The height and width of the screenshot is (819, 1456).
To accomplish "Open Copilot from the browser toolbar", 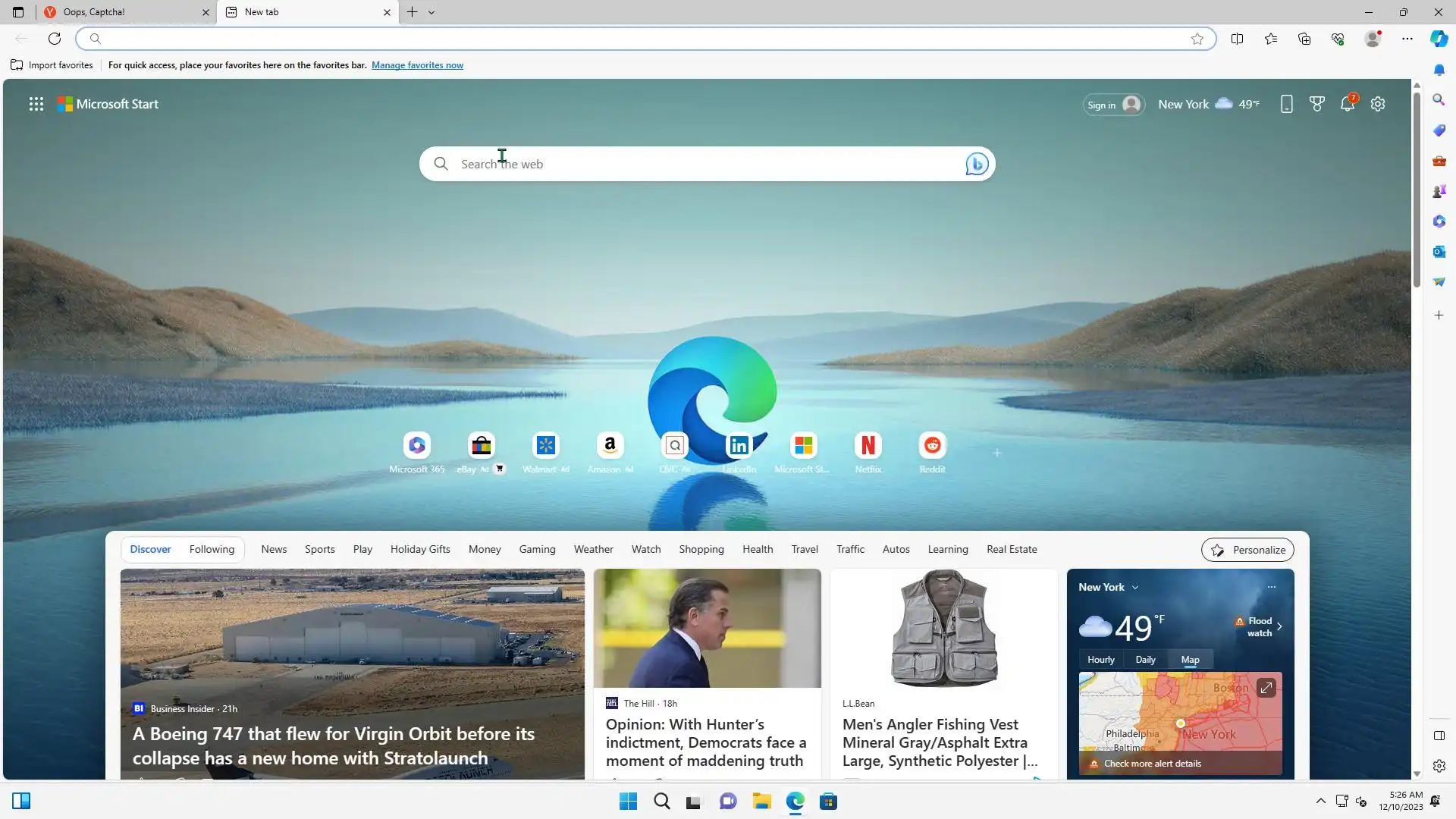I will (x=1439, y=39).
